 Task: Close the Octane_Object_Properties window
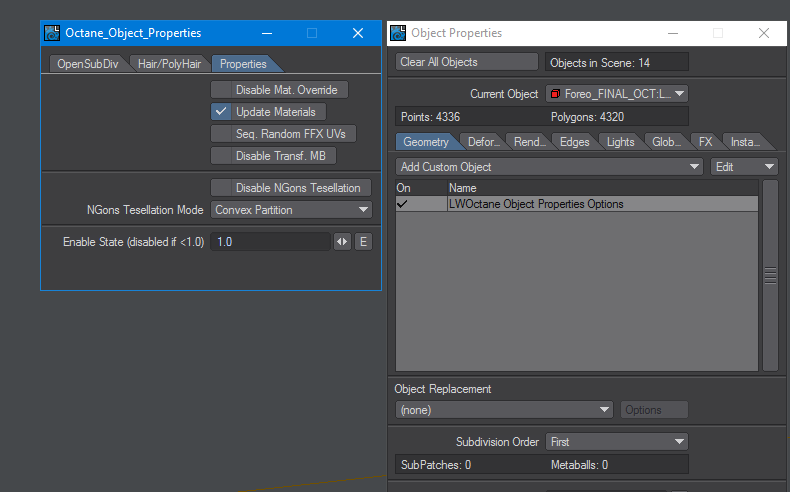(x=358, y=33)
